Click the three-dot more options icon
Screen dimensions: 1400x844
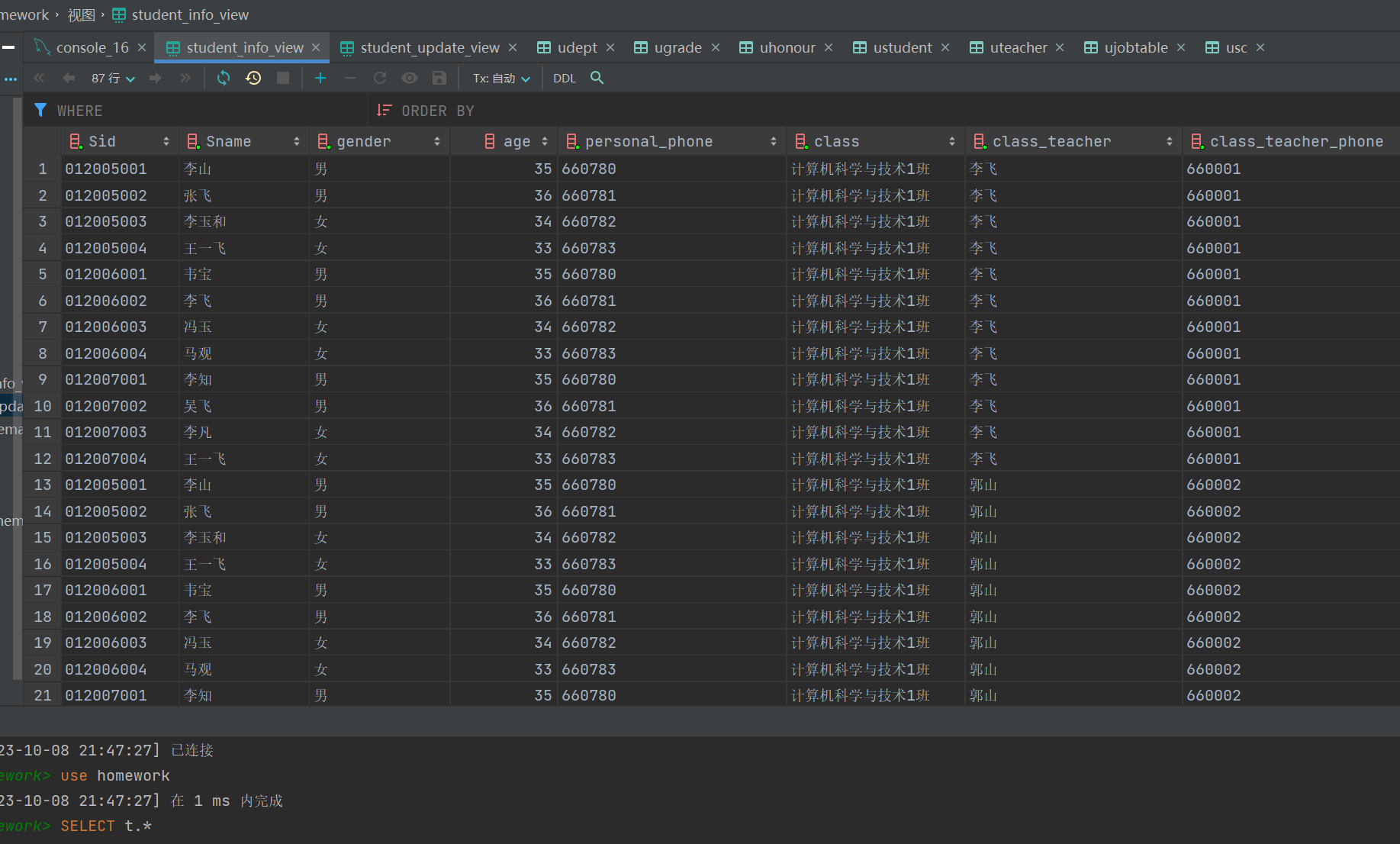pyautogui.click(x=10, y=79)
